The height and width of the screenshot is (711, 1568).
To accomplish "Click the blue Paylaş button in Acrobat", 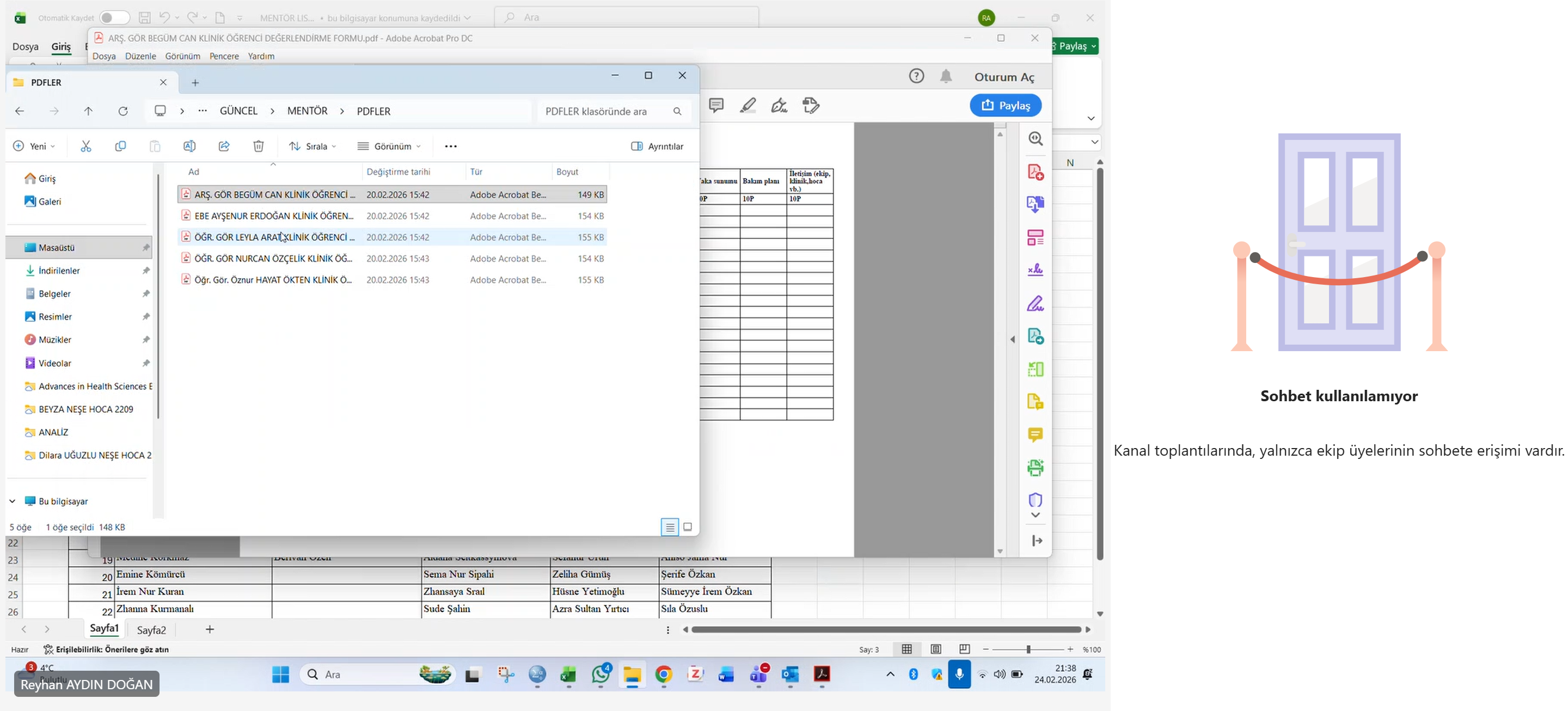I will [1005, 105].
